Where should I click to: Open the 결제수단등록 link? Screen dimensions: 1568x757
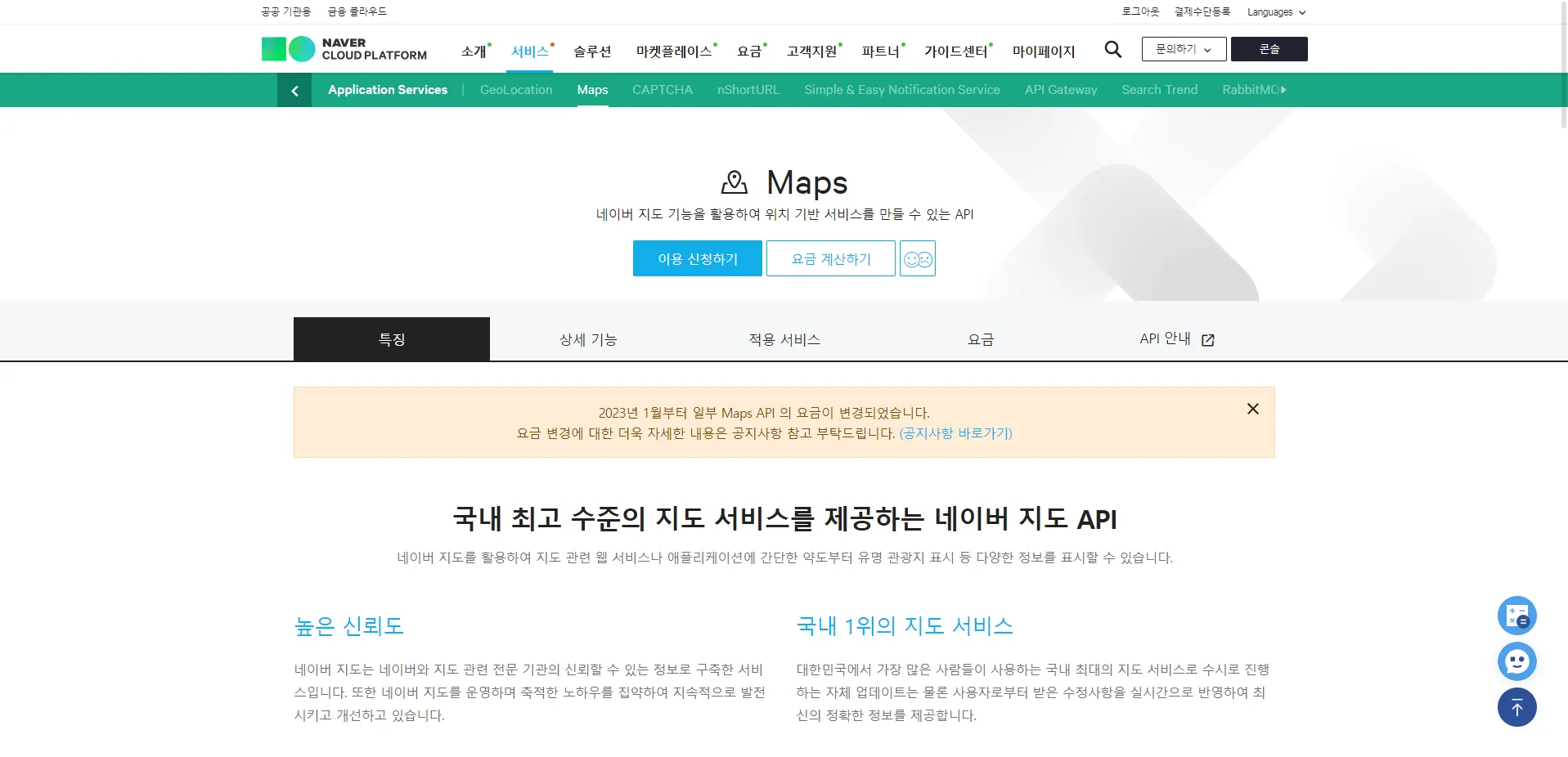point(1202,11)
